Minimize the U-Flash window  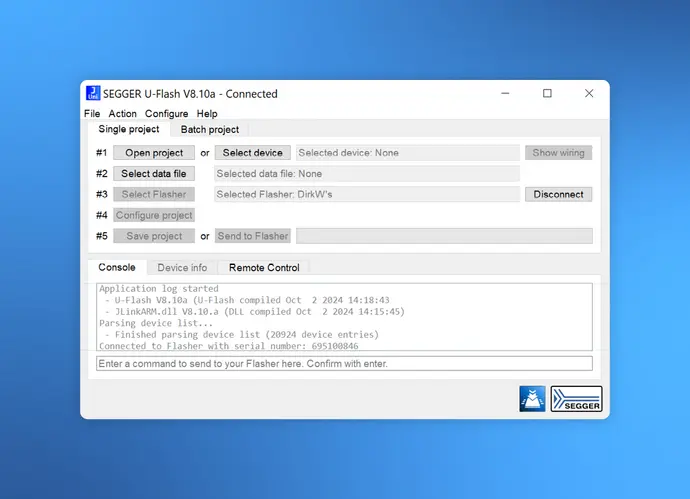[x=505, y=94]
